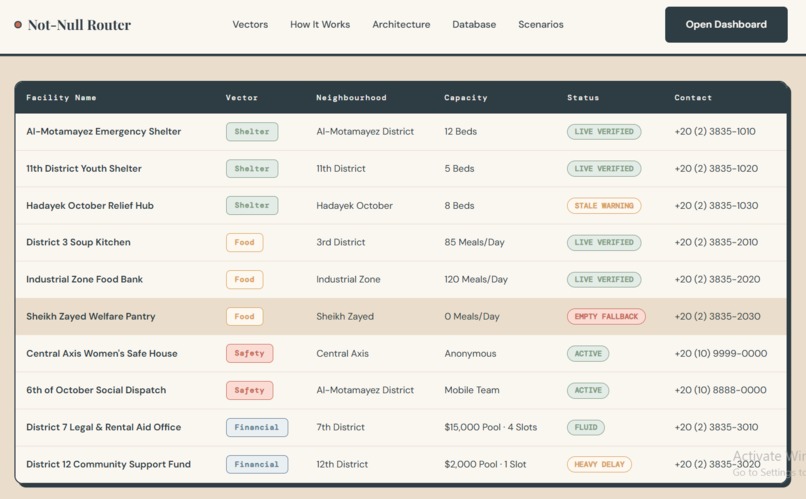Screen dimensions: 806x499
Task: Click ACTIVE badge for 6th of October Social Dispatch
Action: click(x=588, y=391)
